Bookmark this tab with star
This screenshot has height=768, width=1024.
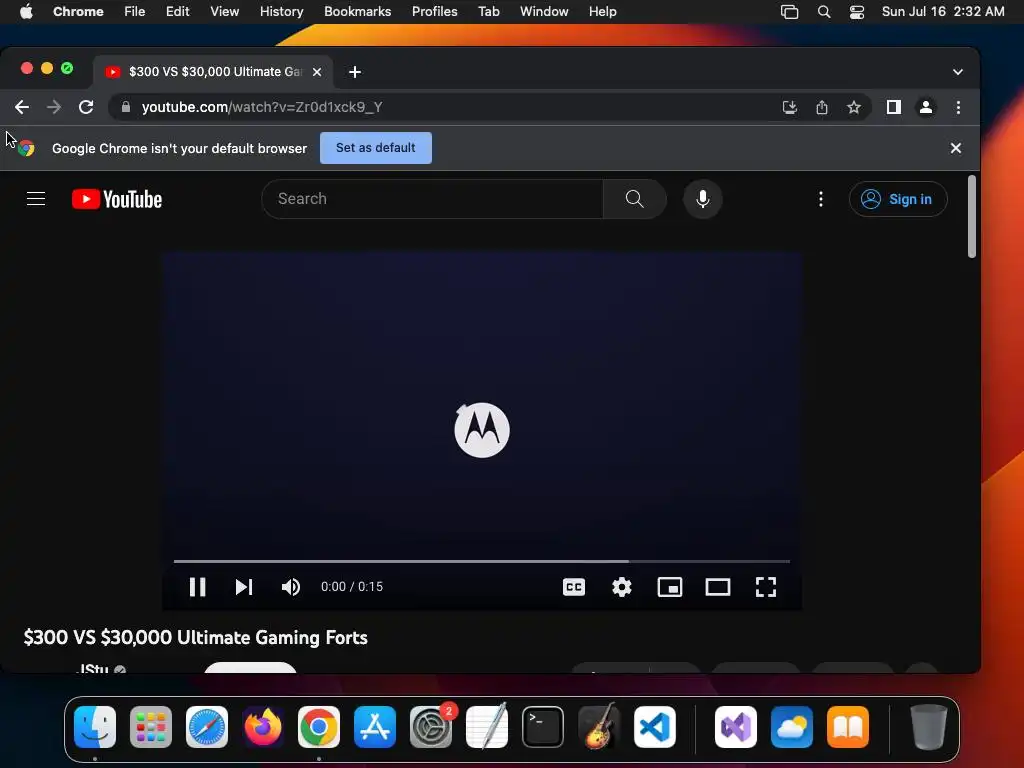click(x=854, y=107)
